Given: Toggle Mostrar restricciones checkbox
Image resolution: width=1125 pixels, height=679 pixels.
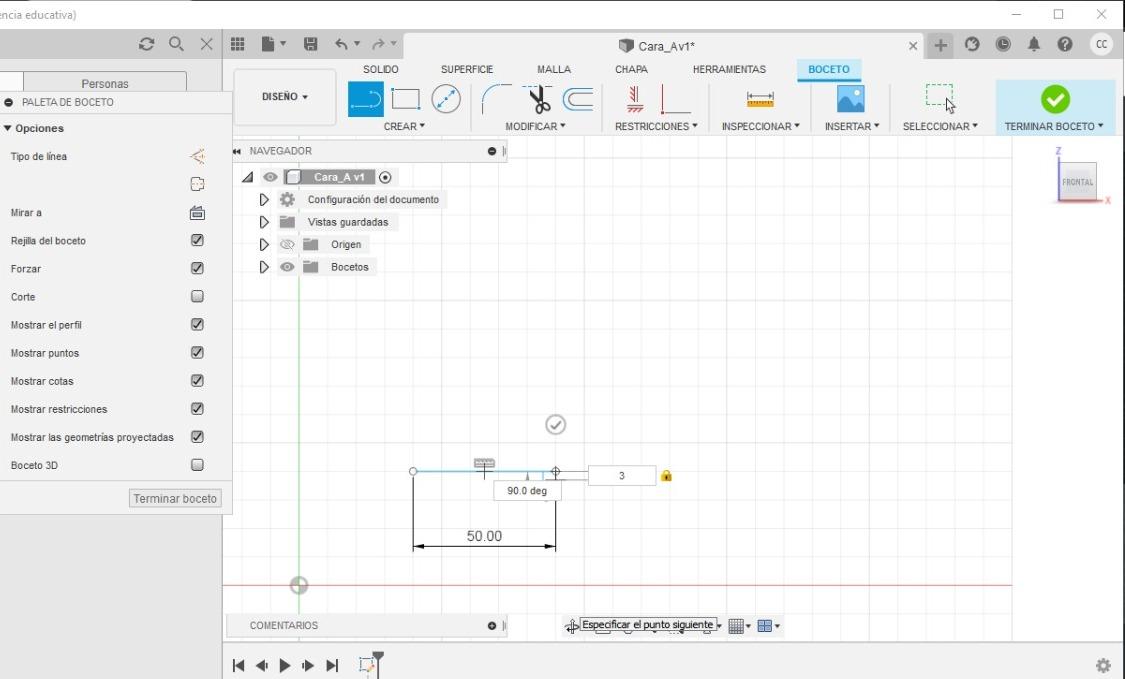Looking at the screenshot, I should pyautogui.click(x=197, y=408).
